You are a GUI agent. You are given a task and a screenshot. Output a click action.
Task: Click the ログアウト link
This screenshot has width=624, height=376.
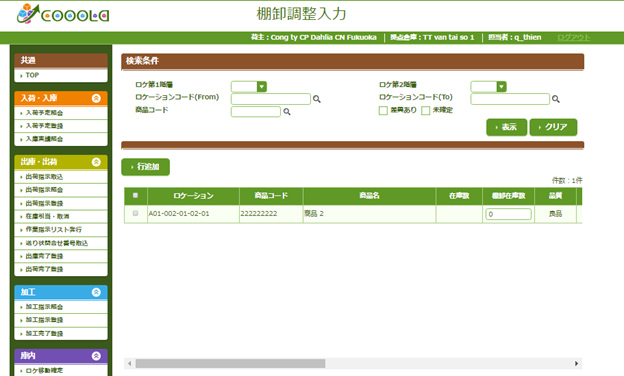tap(573, 37)
